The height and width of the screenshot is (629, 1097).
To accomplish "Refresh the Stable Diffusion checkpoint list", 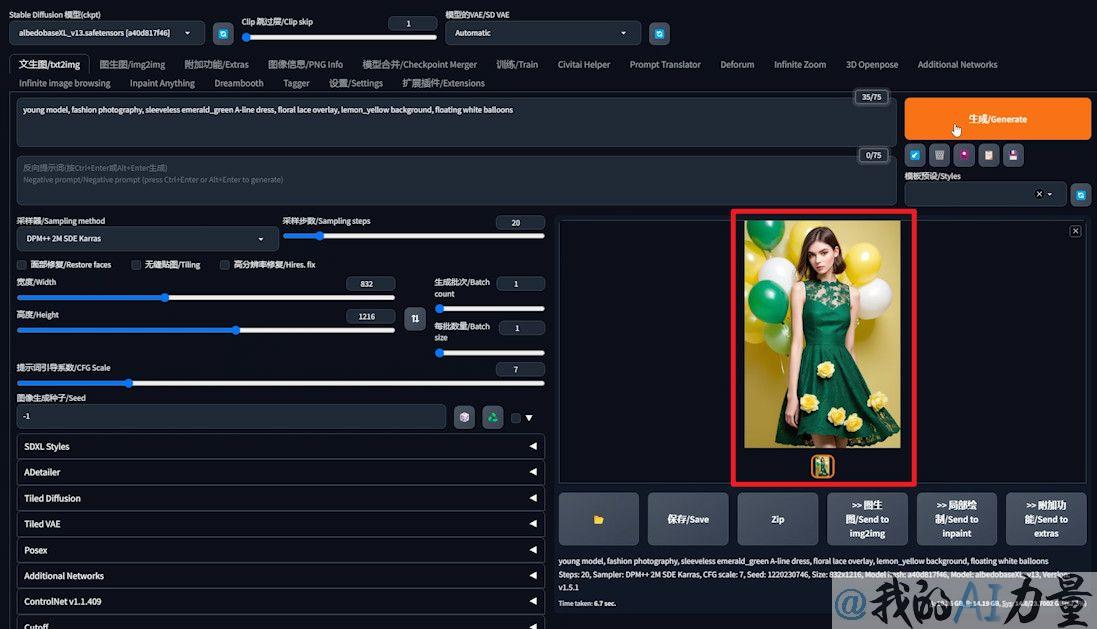I will pyautogui.click(x=223, y=33).
